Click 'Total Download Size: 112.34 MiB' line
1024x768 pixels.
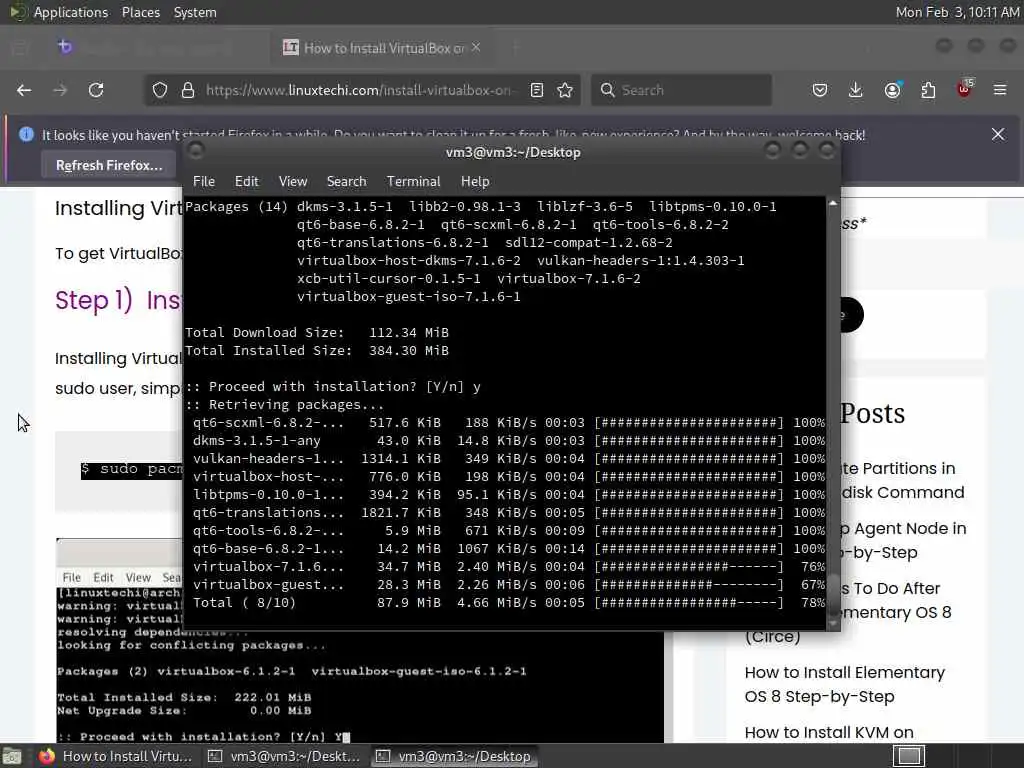pos(317,332)
